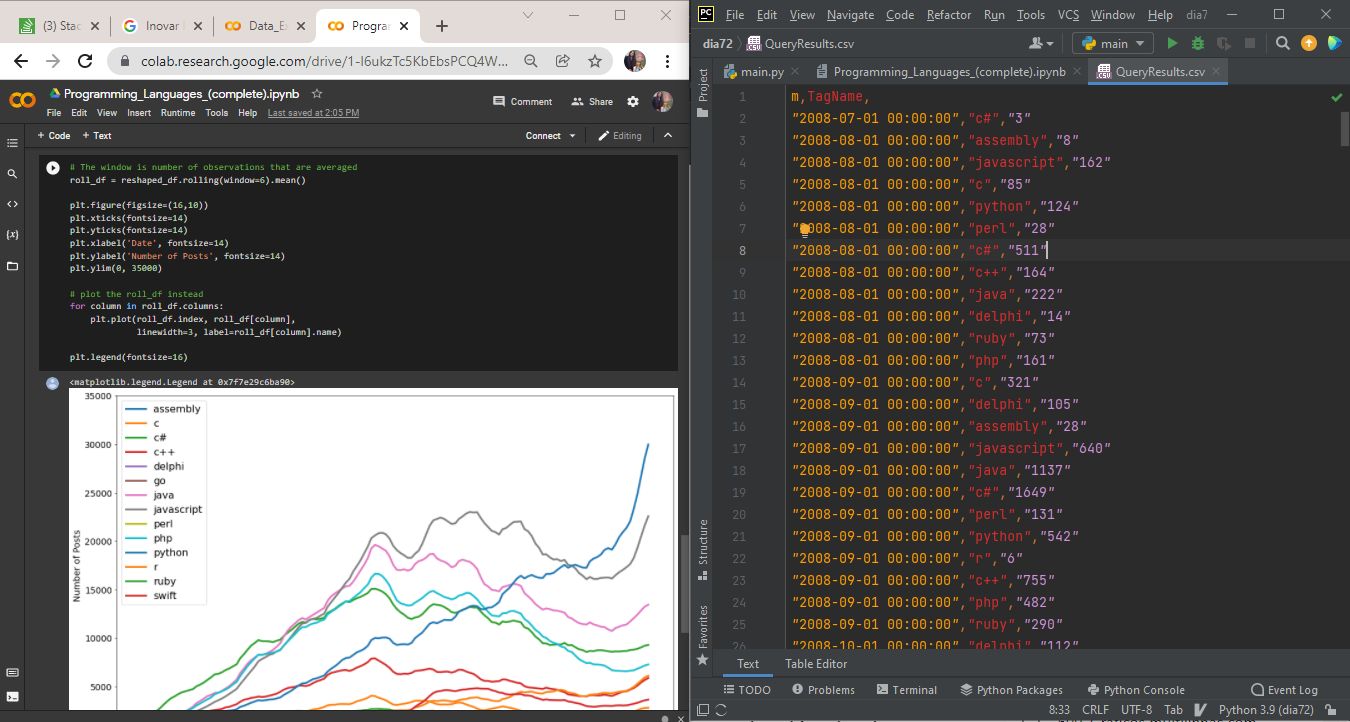Open Colab table of contents sidebar icon

tap(13, 144)
